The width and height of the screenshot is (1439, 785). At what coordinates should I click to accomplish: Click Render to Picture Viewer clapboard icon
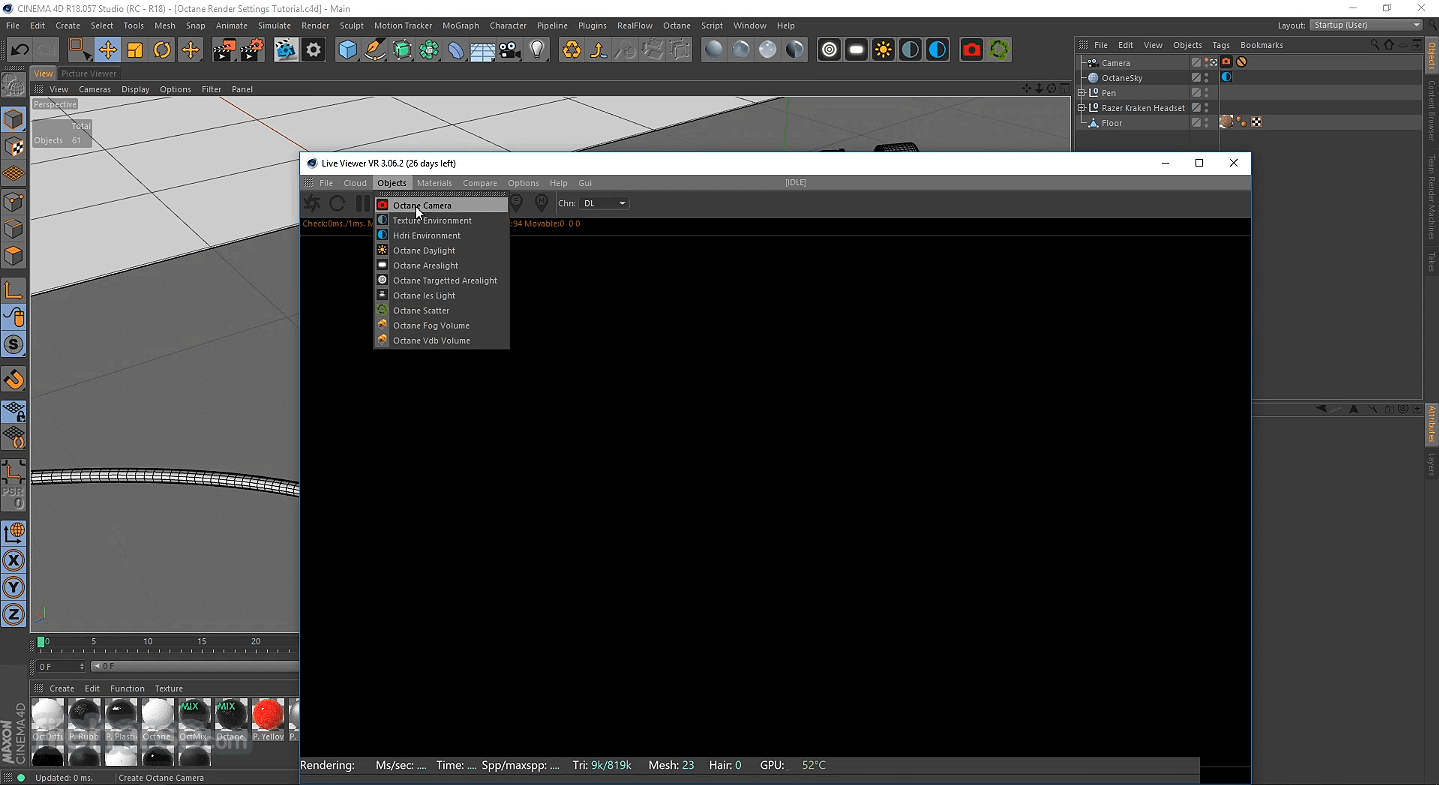224,49
